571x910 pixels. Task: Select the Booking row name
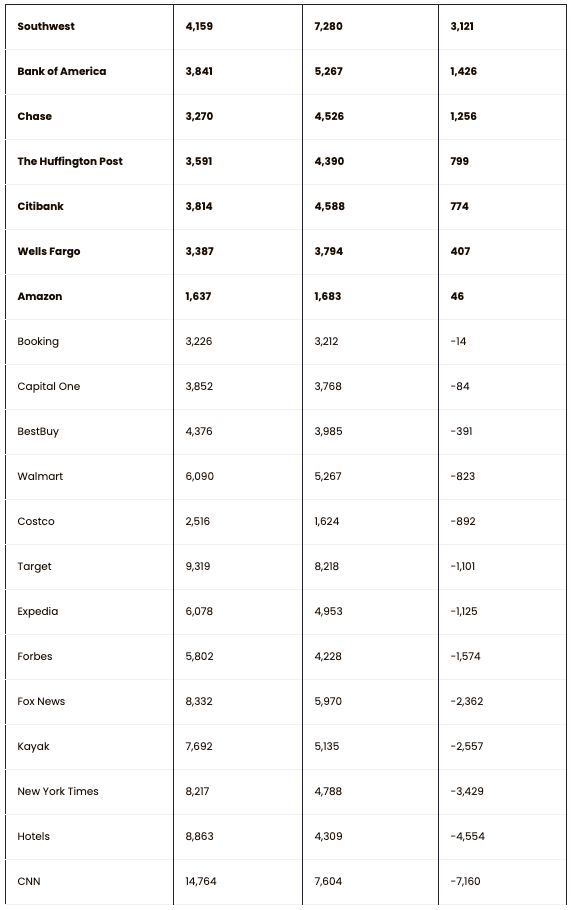click(38, 341)
